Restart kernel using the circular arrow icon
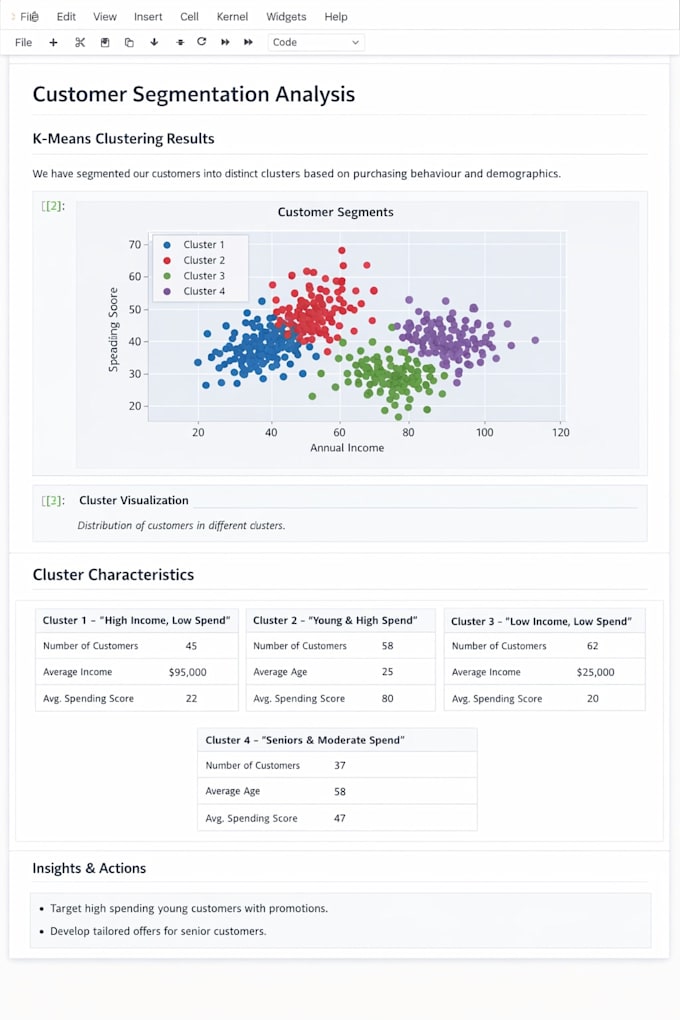The image size is (680, 1020). [x=202, y=42]
